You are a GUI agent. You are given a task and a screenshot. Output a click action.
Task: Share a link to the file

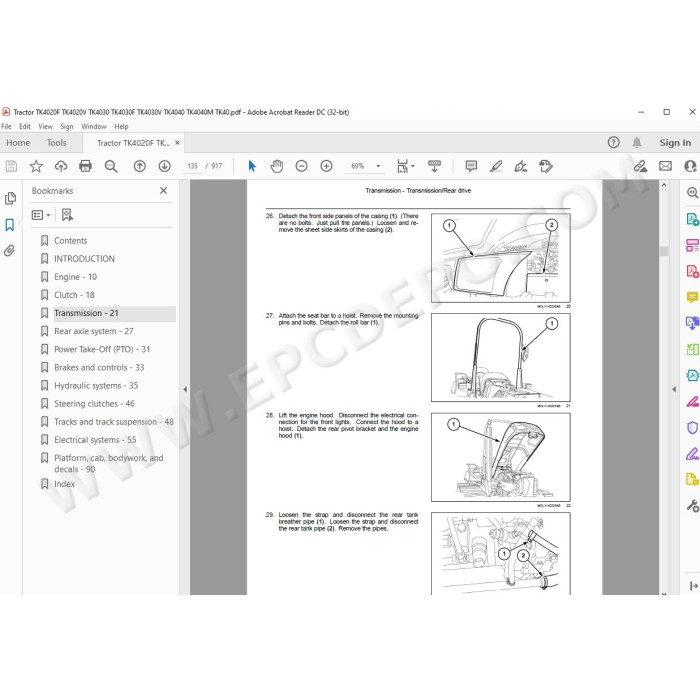coord(640,167)
